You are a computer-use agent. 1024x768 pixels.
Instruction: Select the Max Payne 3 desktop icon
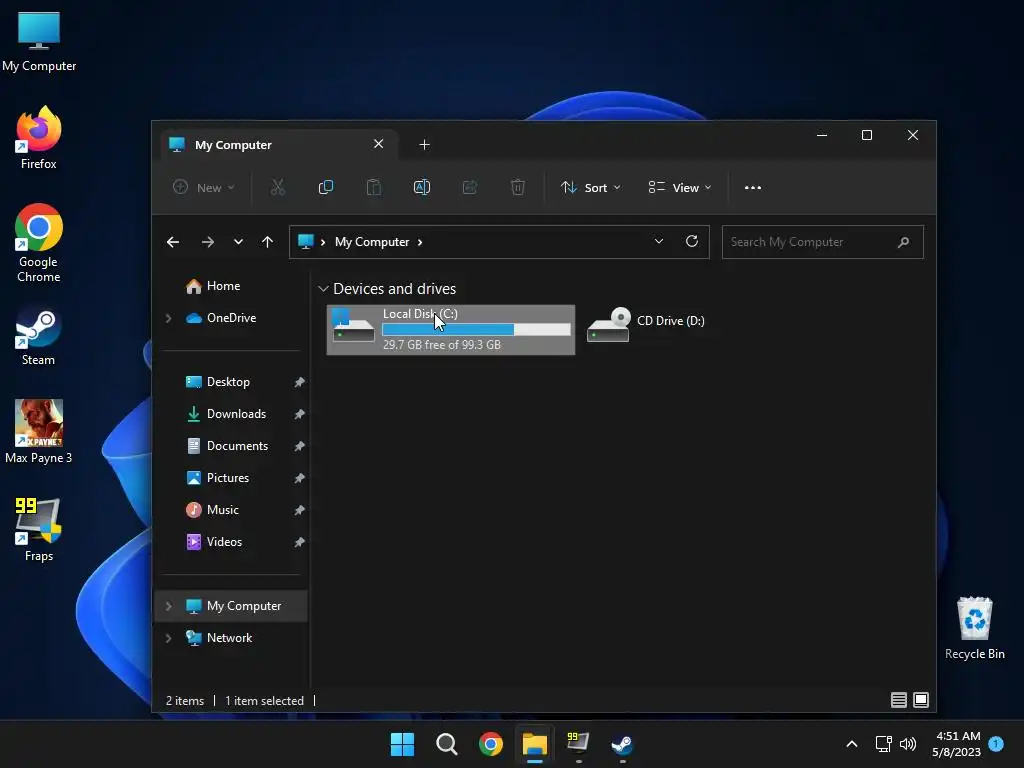39,432
